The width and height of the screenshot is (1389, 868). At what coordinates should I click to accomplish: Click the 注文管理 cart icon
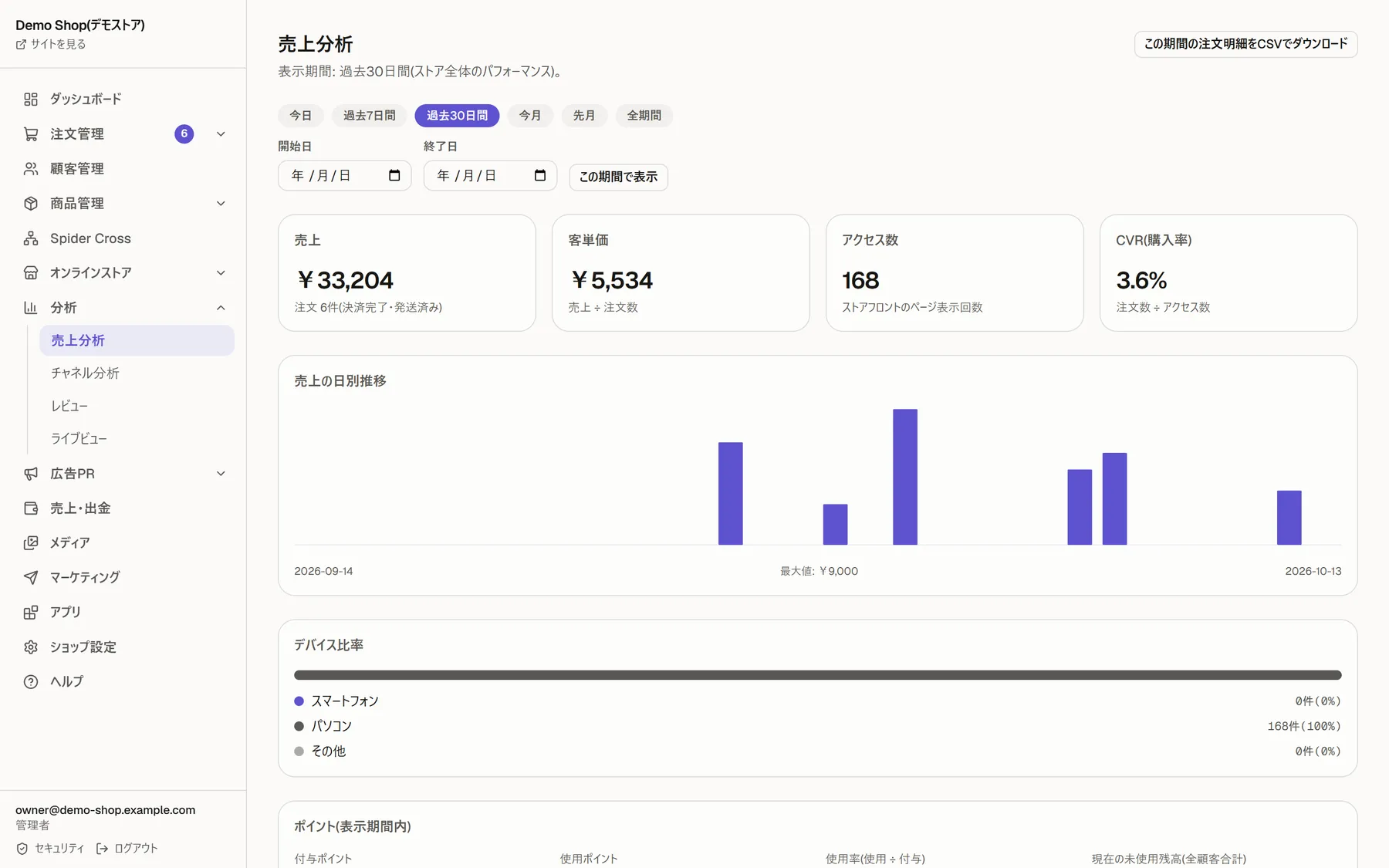click(x=31, y=134)
